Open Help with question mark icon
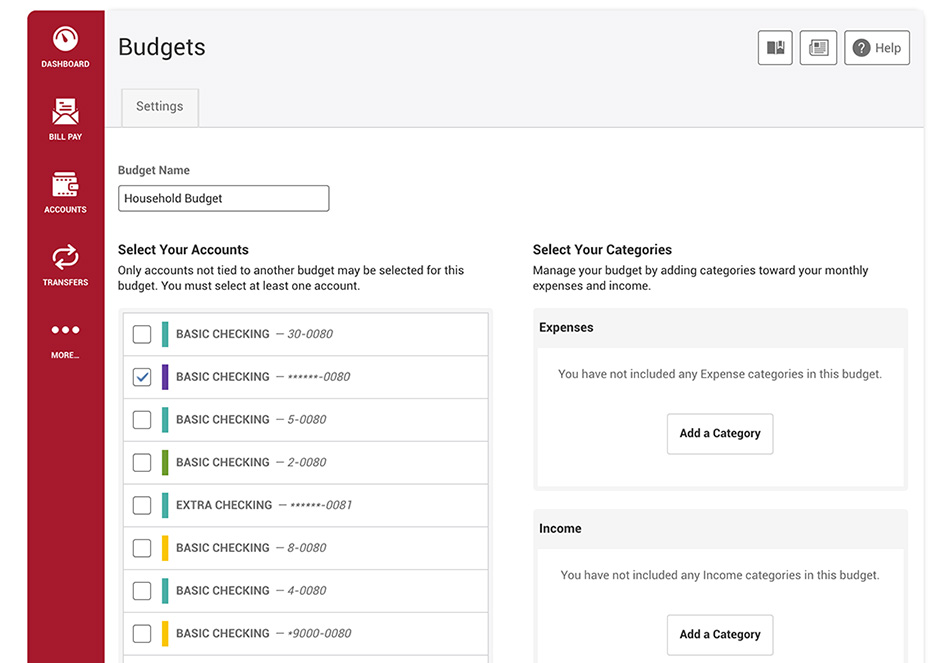The width and height of the screenshot is (950, 663). tap(877, 48)
